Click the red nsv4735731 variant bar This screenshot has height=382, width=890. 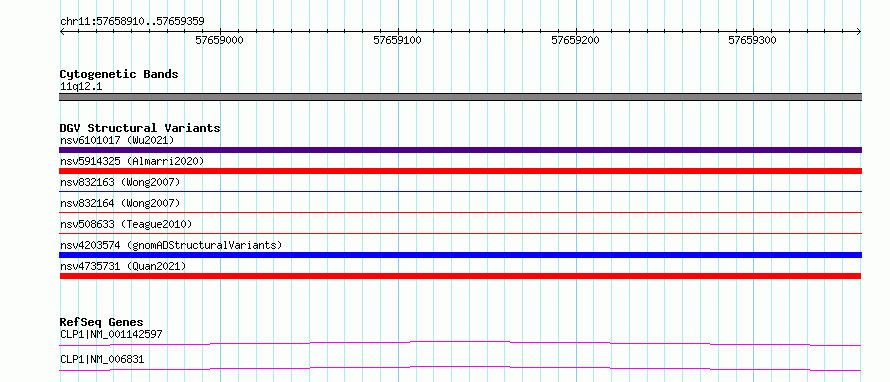pos(460,276)
